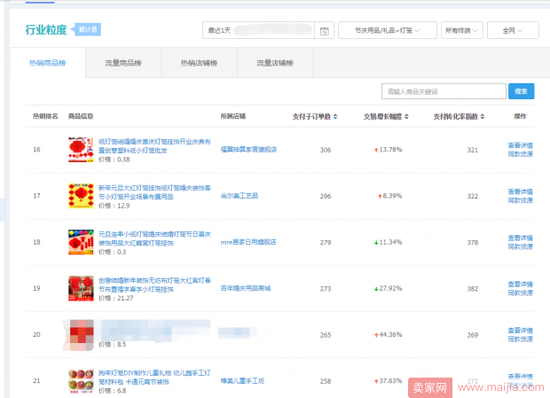
Task: Switch to the 热销店铺榜 tab
Action: point(199,63)
